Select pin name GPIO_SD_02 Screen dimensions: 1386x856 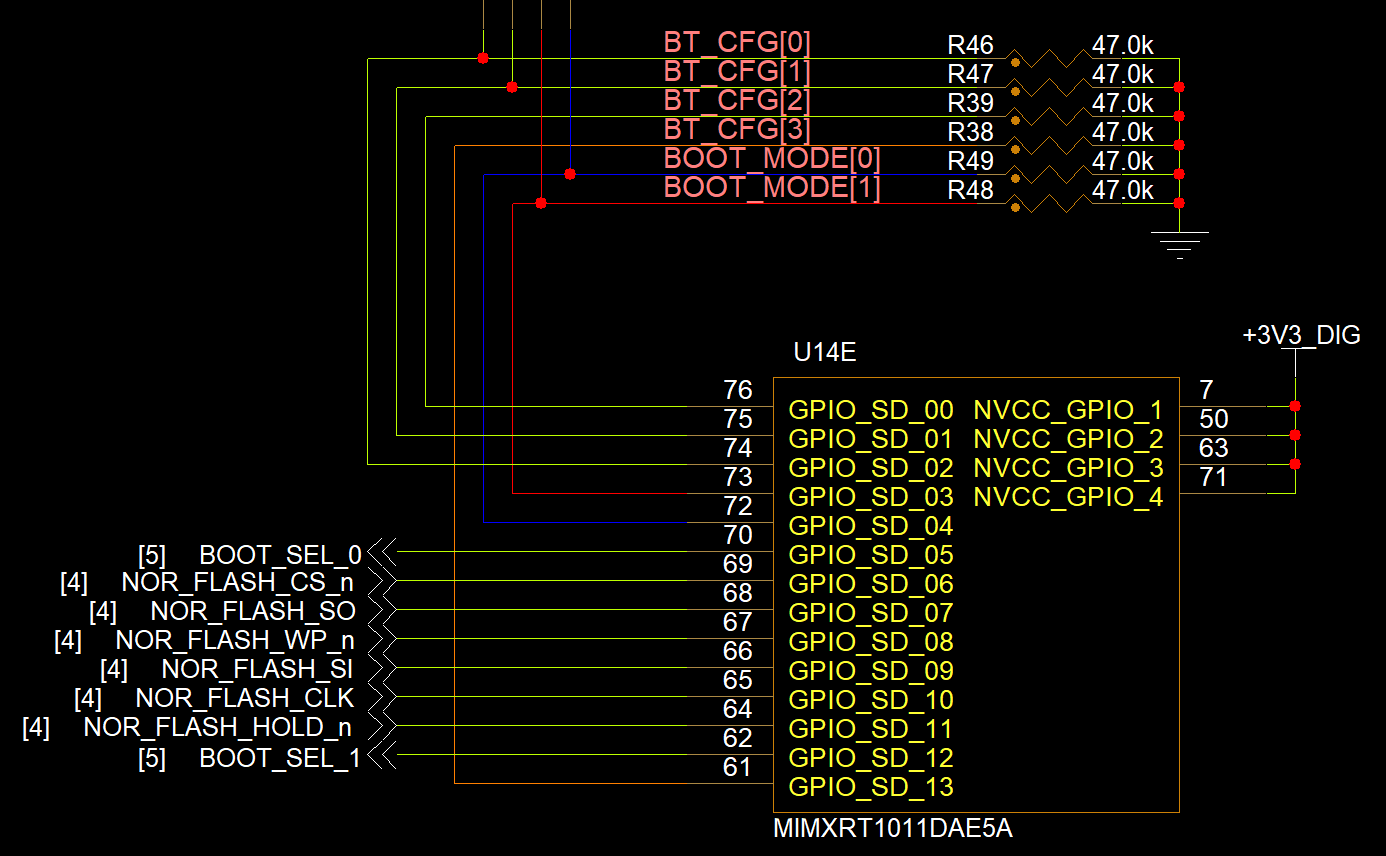(x=871, y=468)
